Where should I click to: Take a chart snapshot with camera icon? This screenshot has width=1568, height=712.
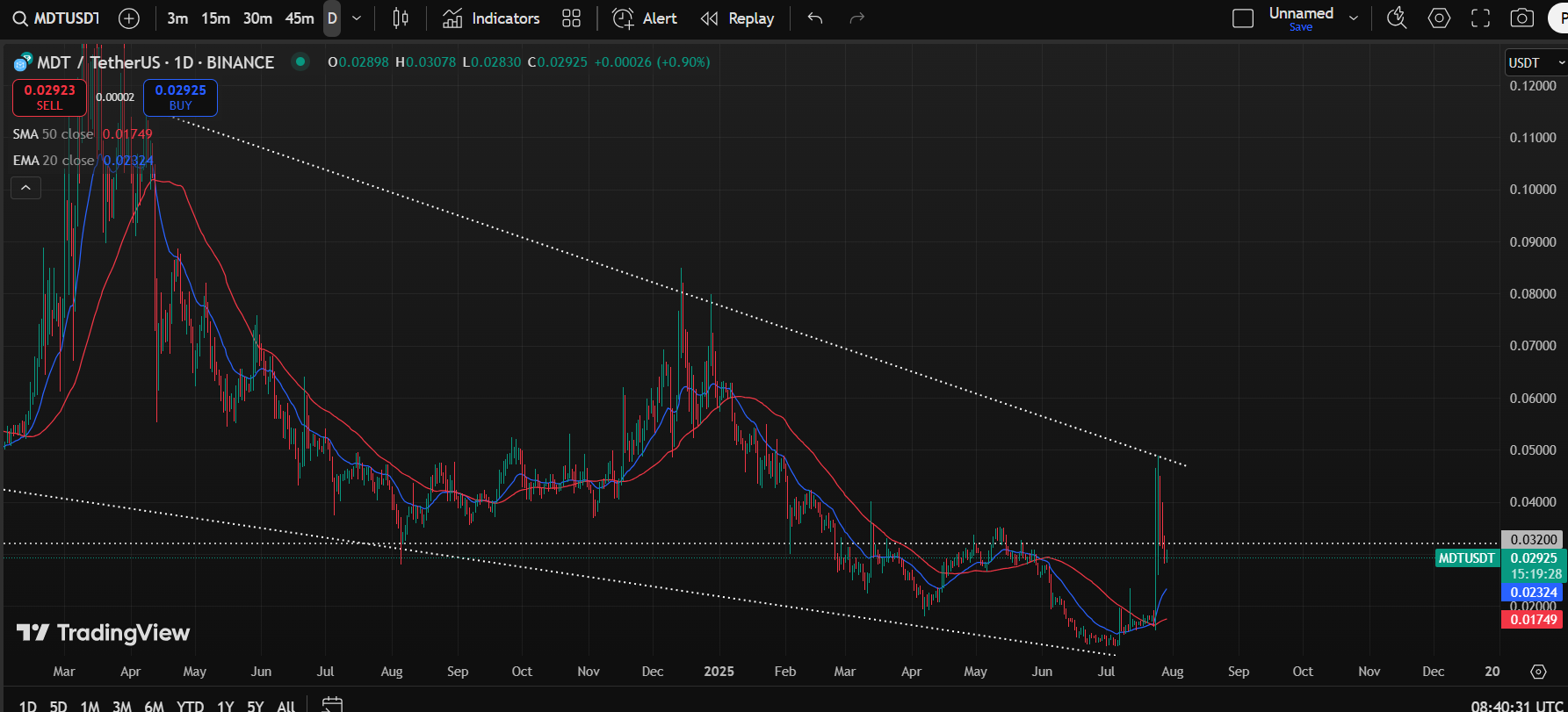(1522, 18)
